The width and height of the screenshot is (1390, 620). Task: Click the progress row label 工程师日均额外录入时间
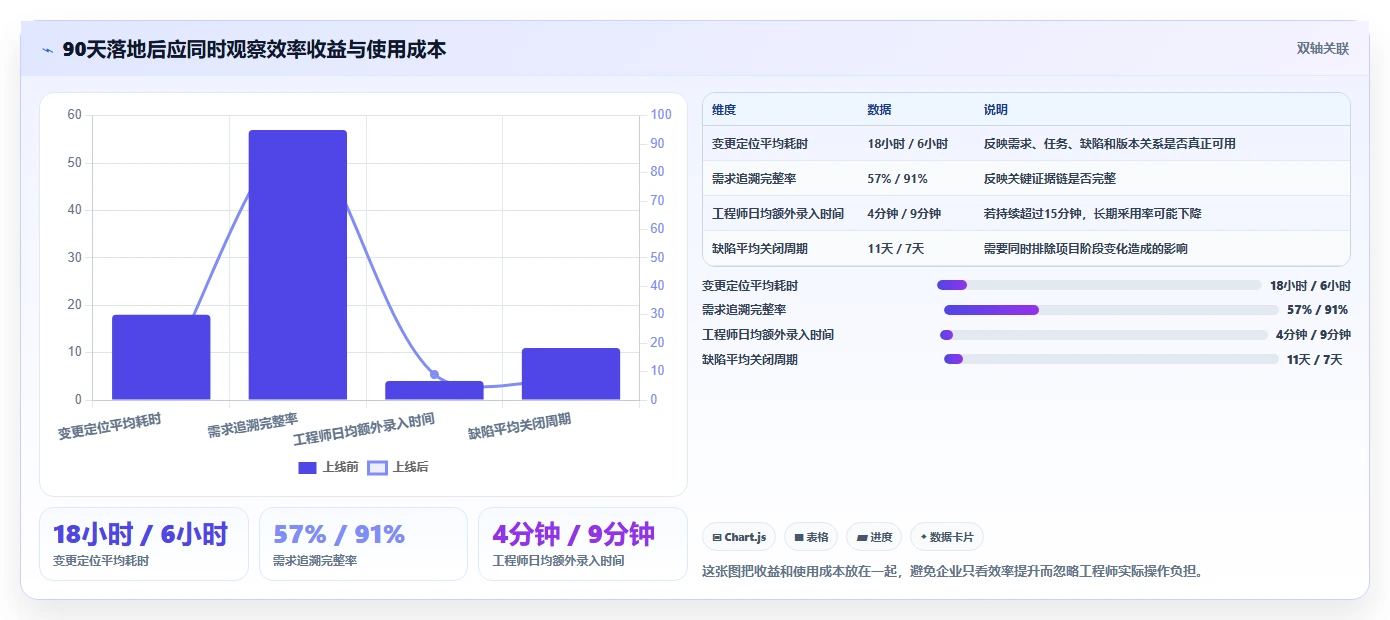768,335
